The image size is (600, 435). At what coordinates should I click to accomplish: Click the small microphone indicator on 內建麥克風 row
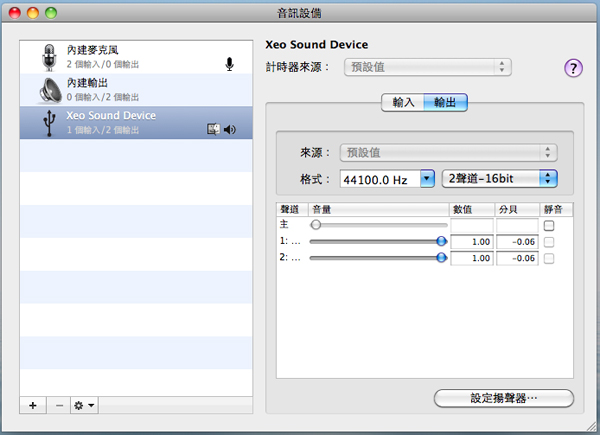(229, 64)
